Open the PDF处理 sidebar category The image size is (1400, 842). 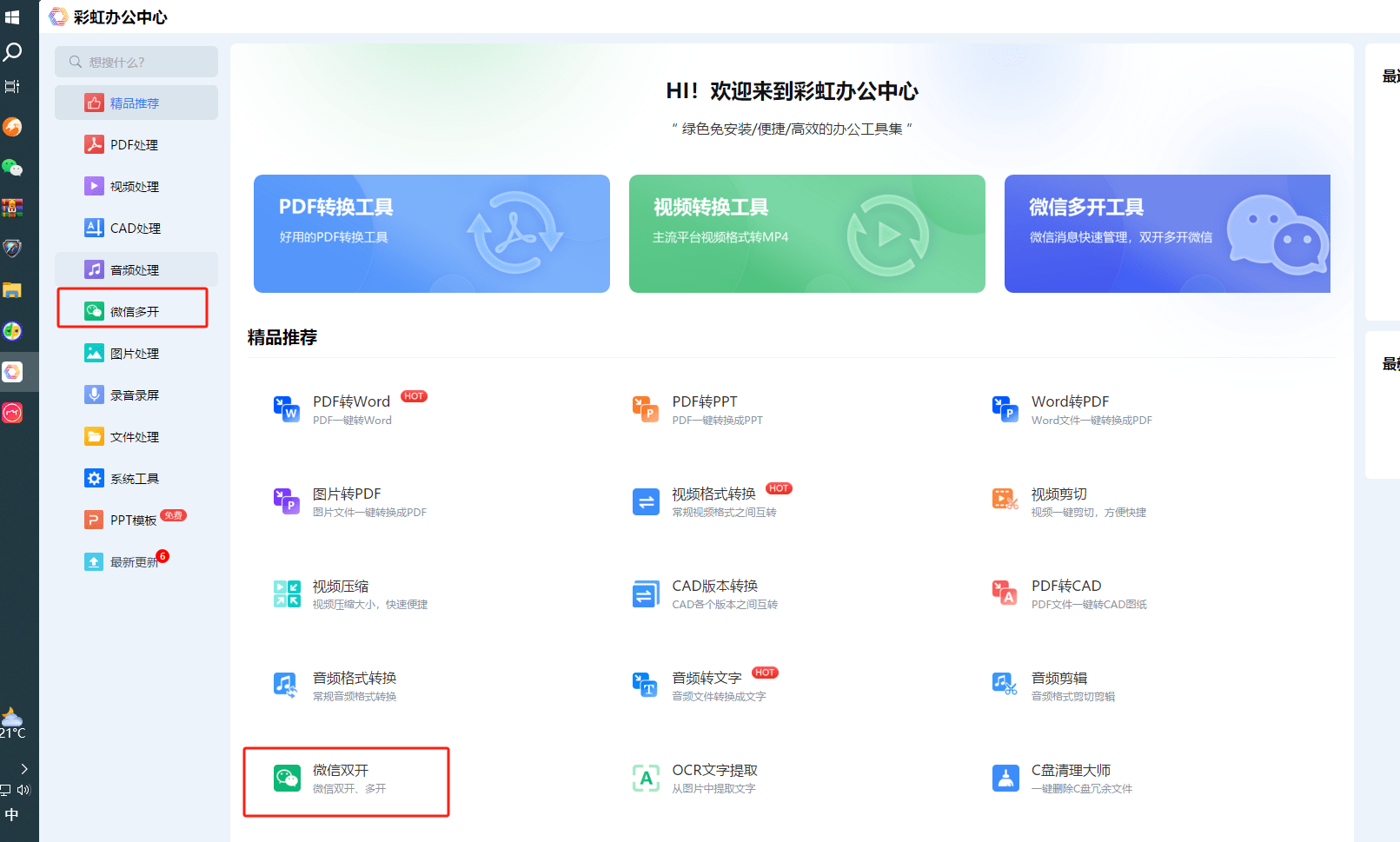tap(136, 144)
